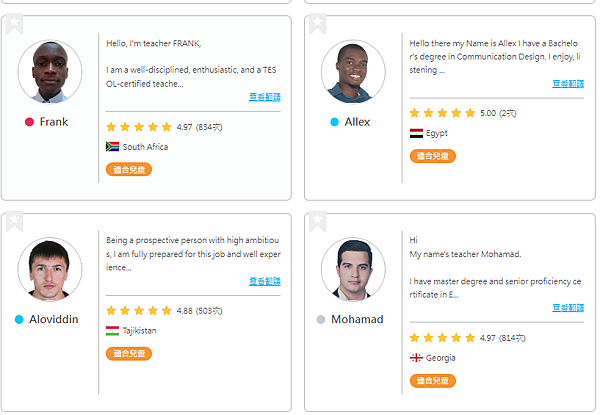
Task: Click the Georgia flag icon
Action: [416, 357]
